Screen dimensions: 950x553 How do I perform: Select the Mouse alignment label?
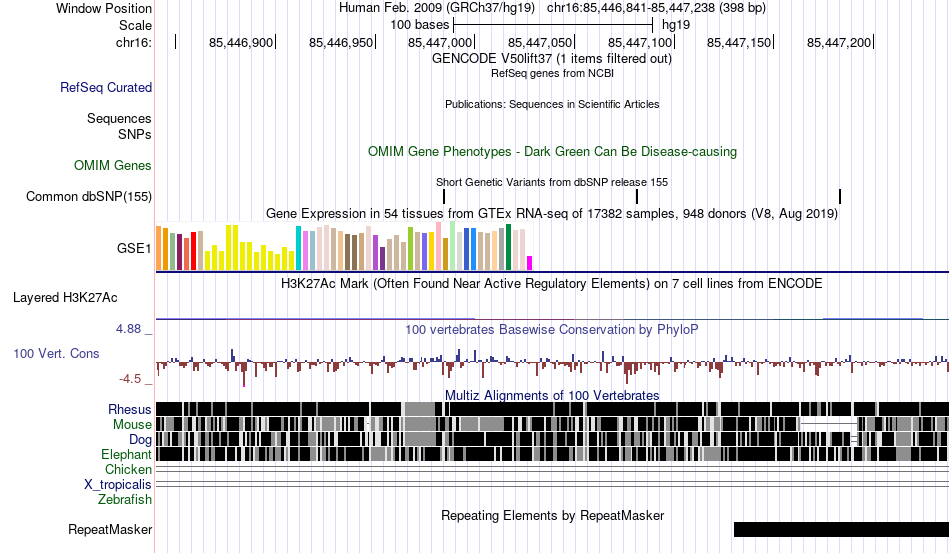[132, 425]
